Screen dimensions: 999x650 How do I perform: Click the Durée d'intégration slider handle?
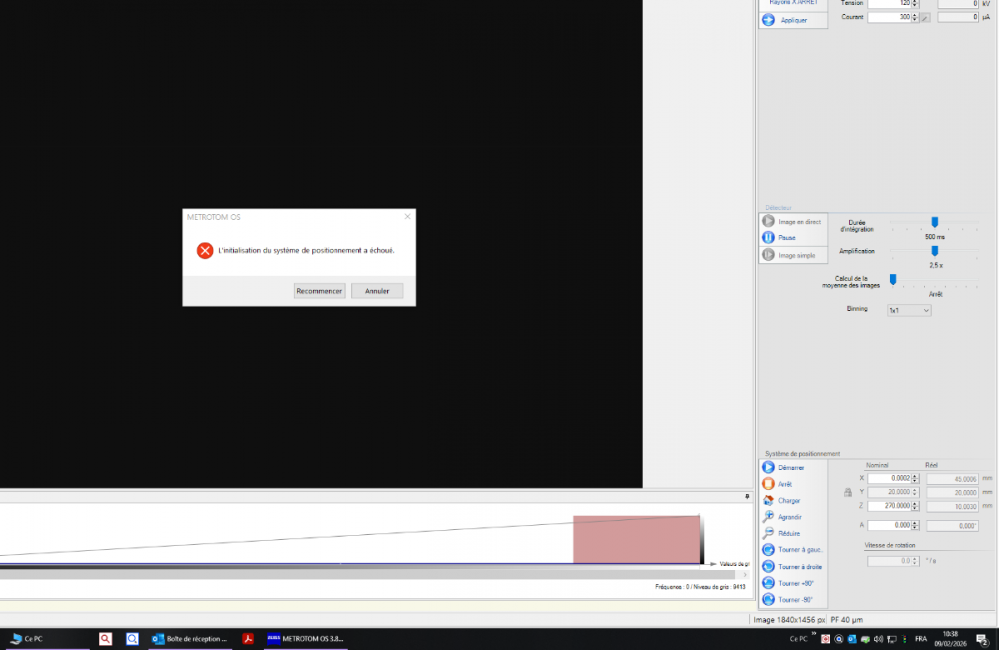935,223
